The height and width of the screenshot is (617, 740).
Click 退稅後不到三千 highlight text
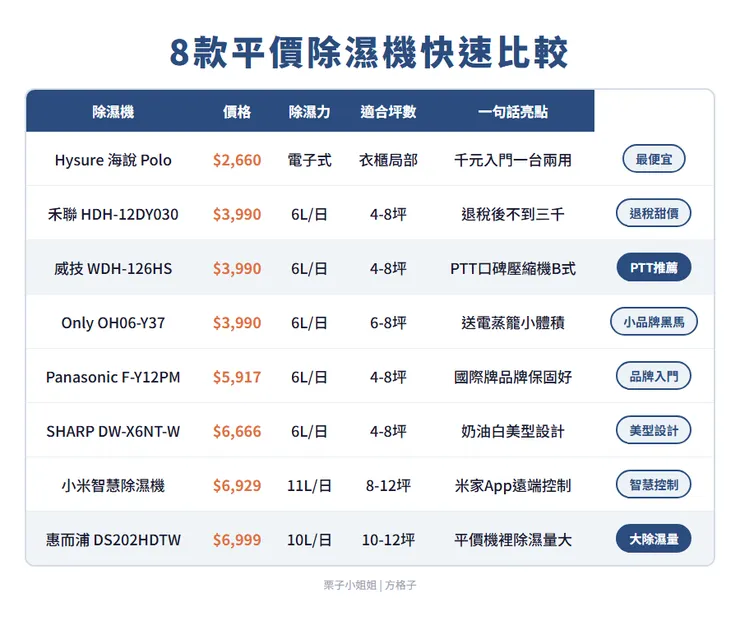coord(513,214)
